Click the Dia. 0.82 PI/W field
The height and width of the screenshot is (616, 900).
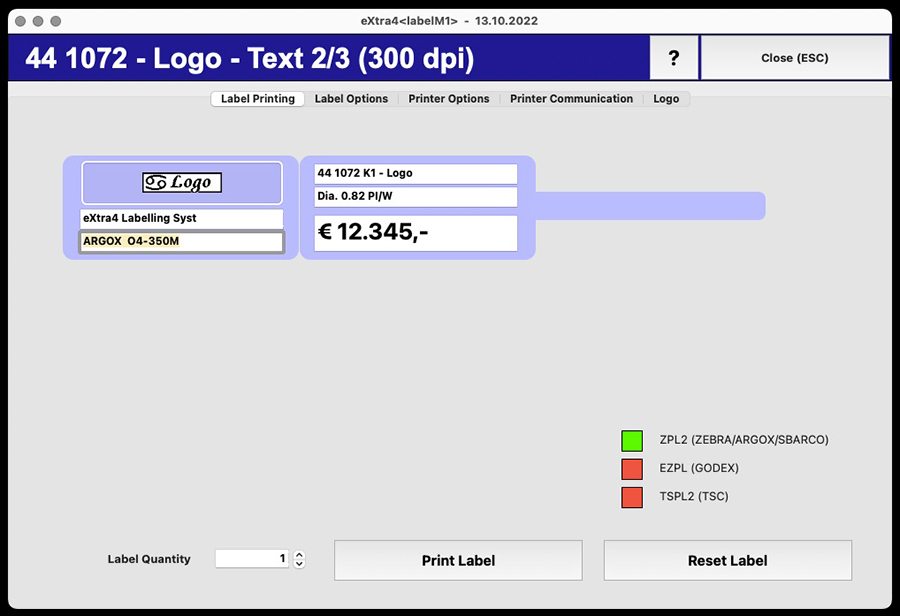pyautogui.click(x=415, y=196)
